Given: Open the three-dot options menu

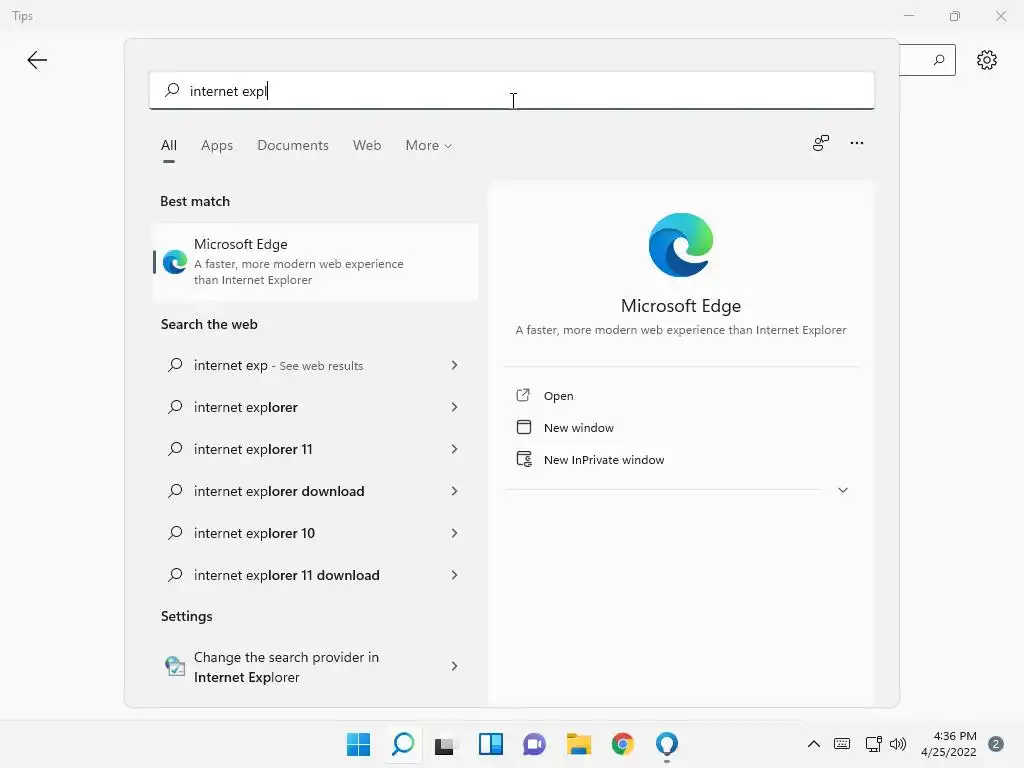Looking at the screenshot, I should 857,143.
